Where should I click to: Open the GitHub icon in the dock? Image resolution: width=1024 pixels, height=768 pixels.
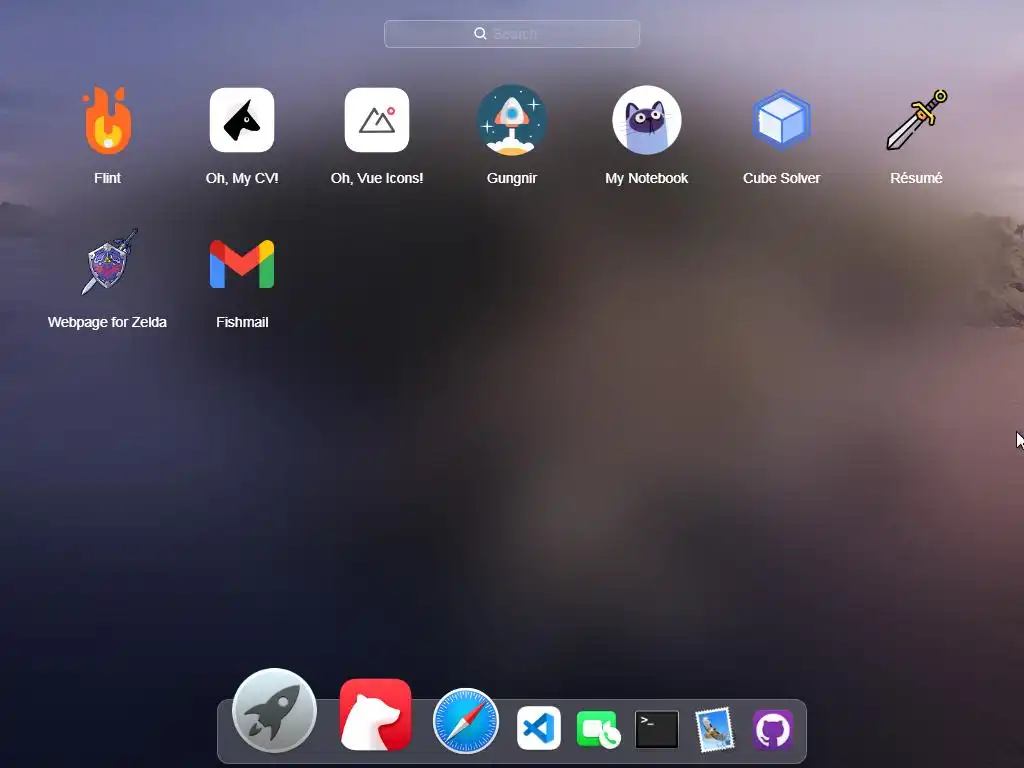click(773, 729)
